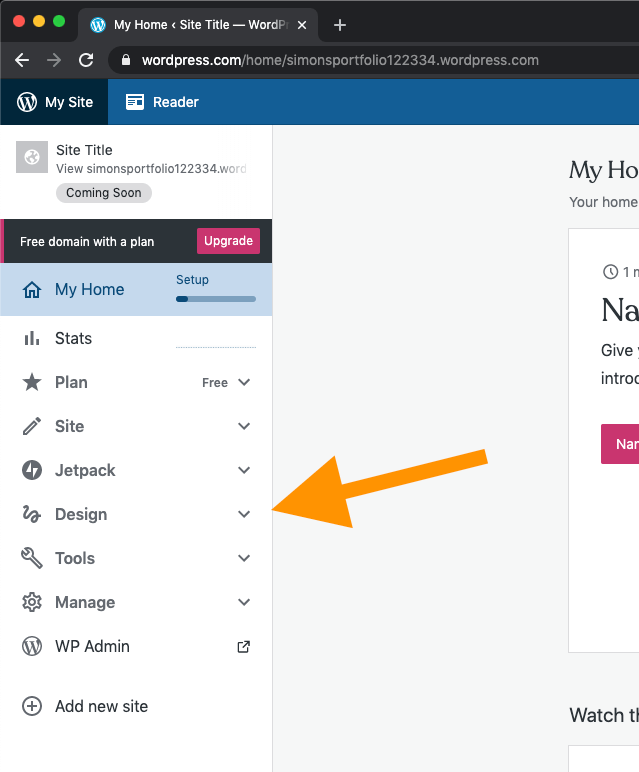The height and width of the screenshot is (772, 639).
Task: Click the Coming Soon badge
Action: click(x=104, y=193)
